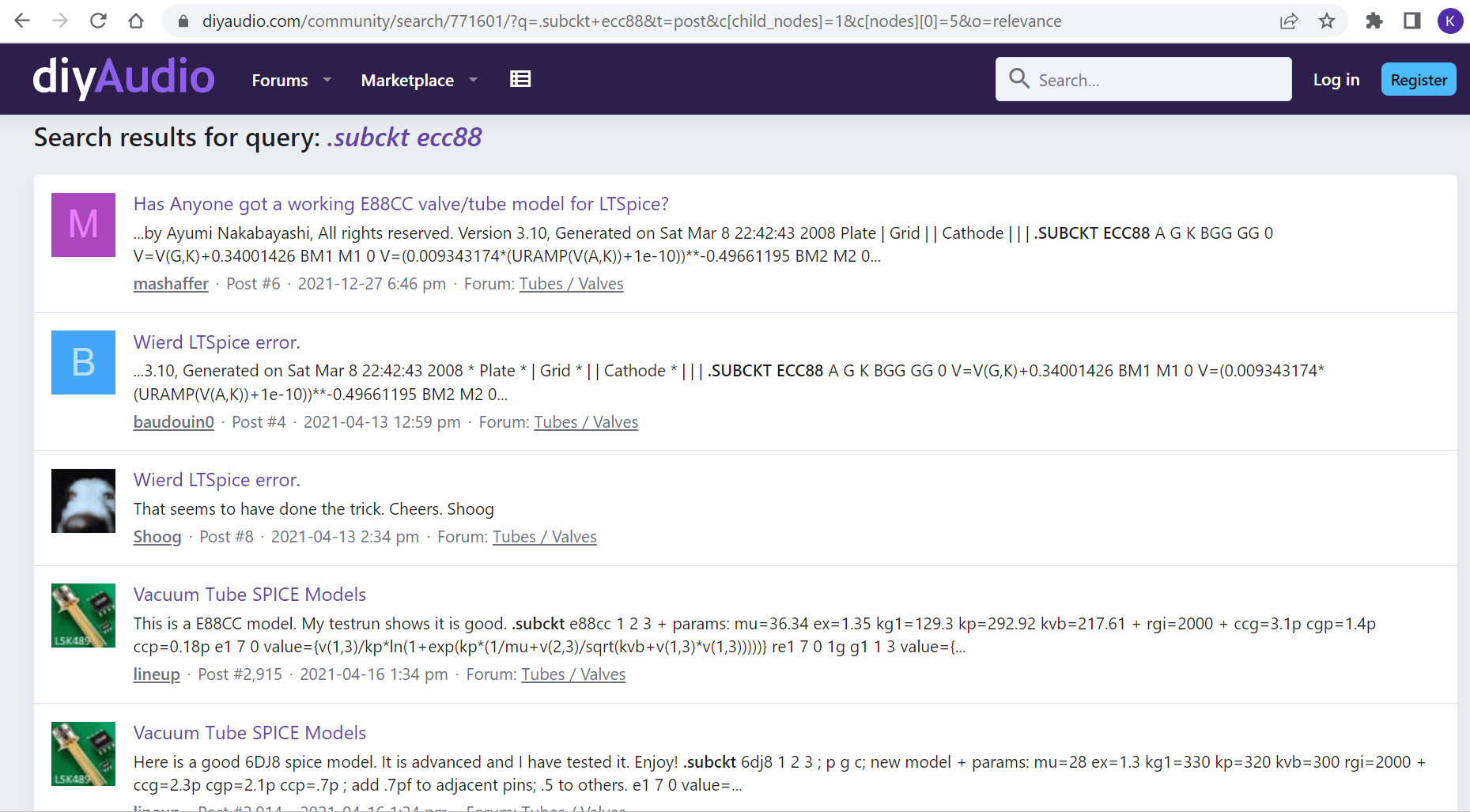The height and width of the screenshot is (812, 1470).
Task: Click the browser address bar URL
Action: [x=632, y=21]
